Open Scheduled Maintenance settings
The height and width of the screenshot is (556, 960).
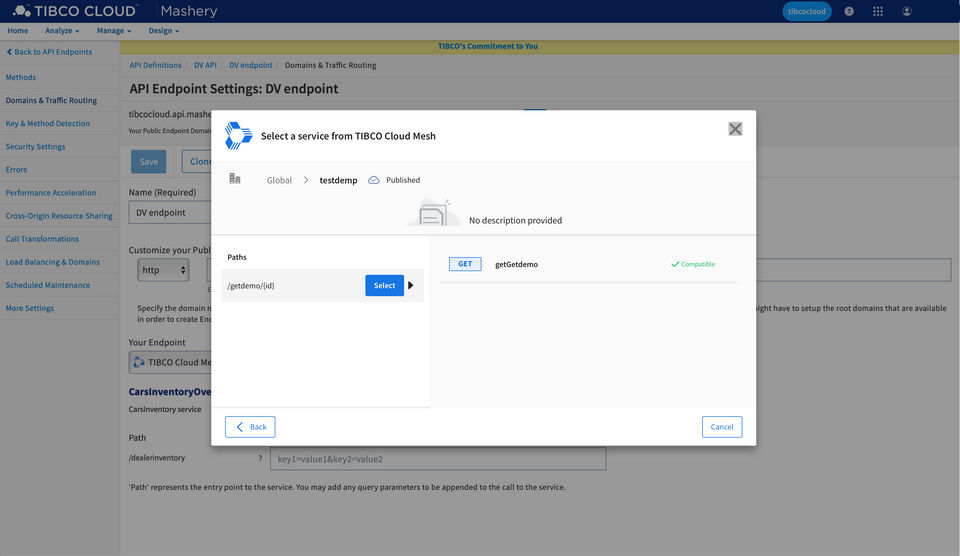[x=48, y=285]
